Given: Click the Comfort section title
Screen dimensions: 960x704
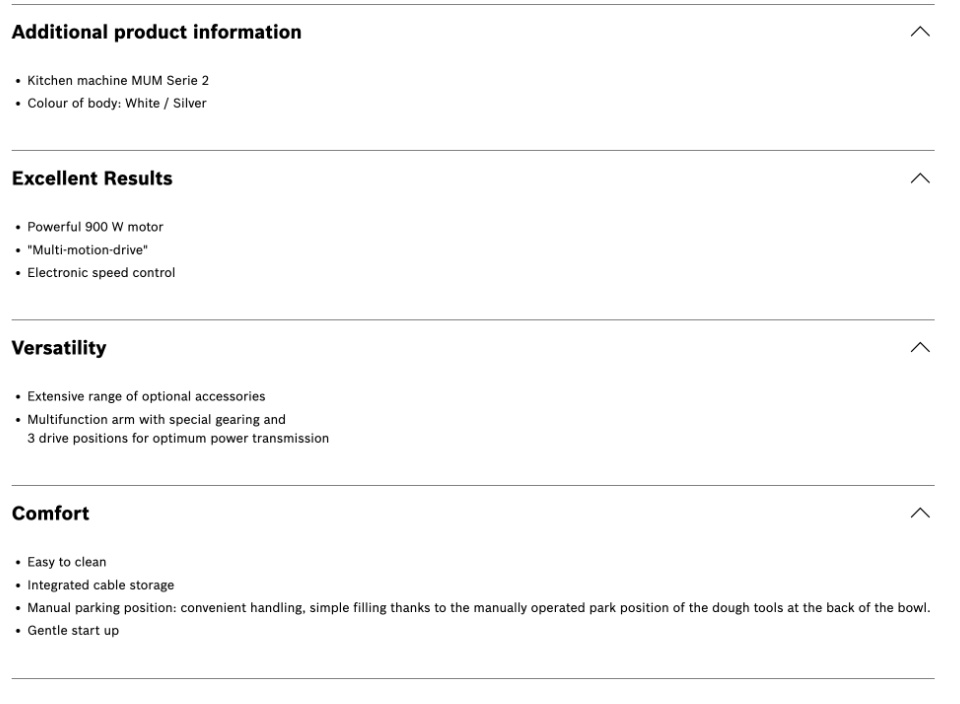Looking at the screenshot, I should [50, 513].
